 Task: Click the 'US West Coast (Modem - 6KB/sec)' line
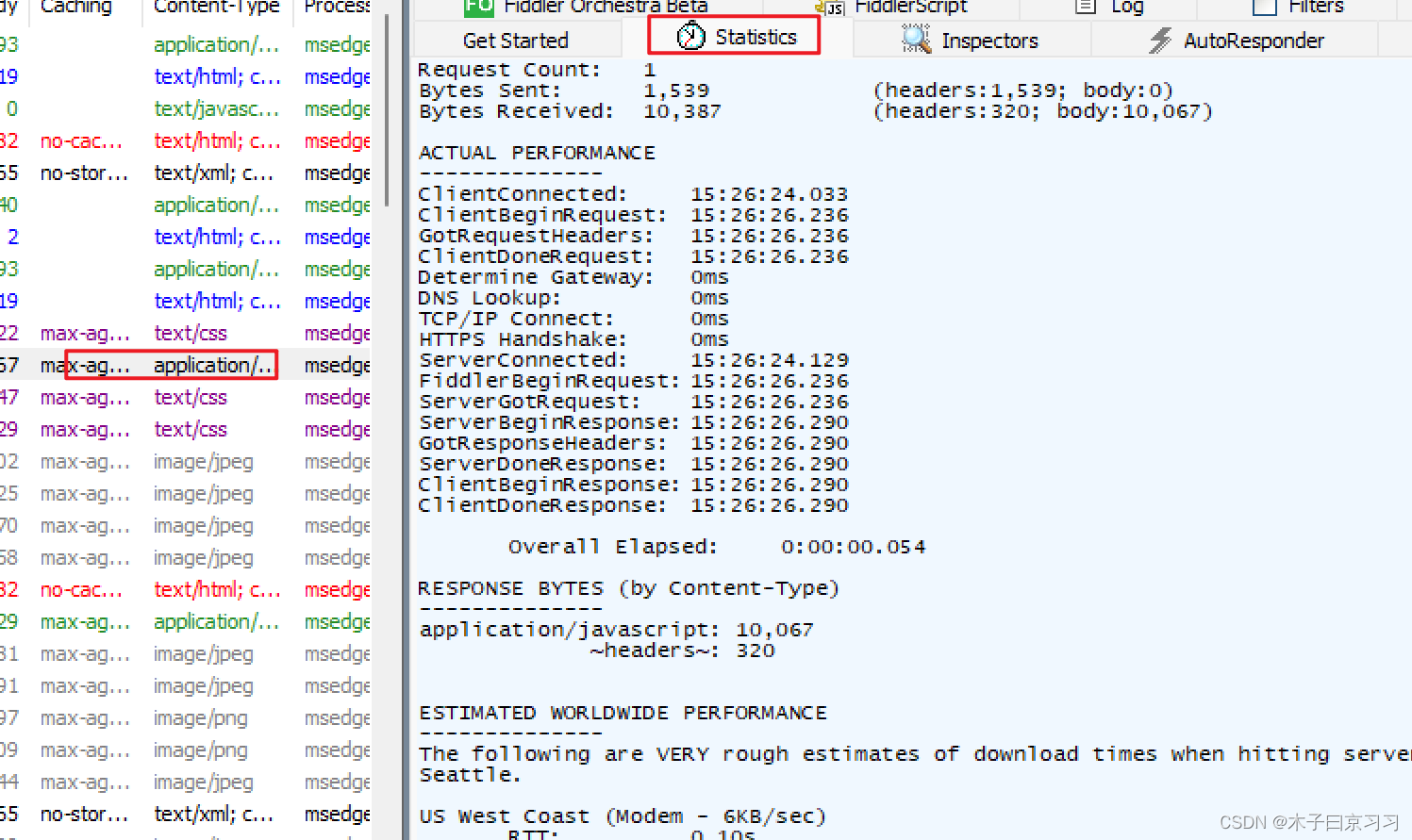tap(623, 816)
